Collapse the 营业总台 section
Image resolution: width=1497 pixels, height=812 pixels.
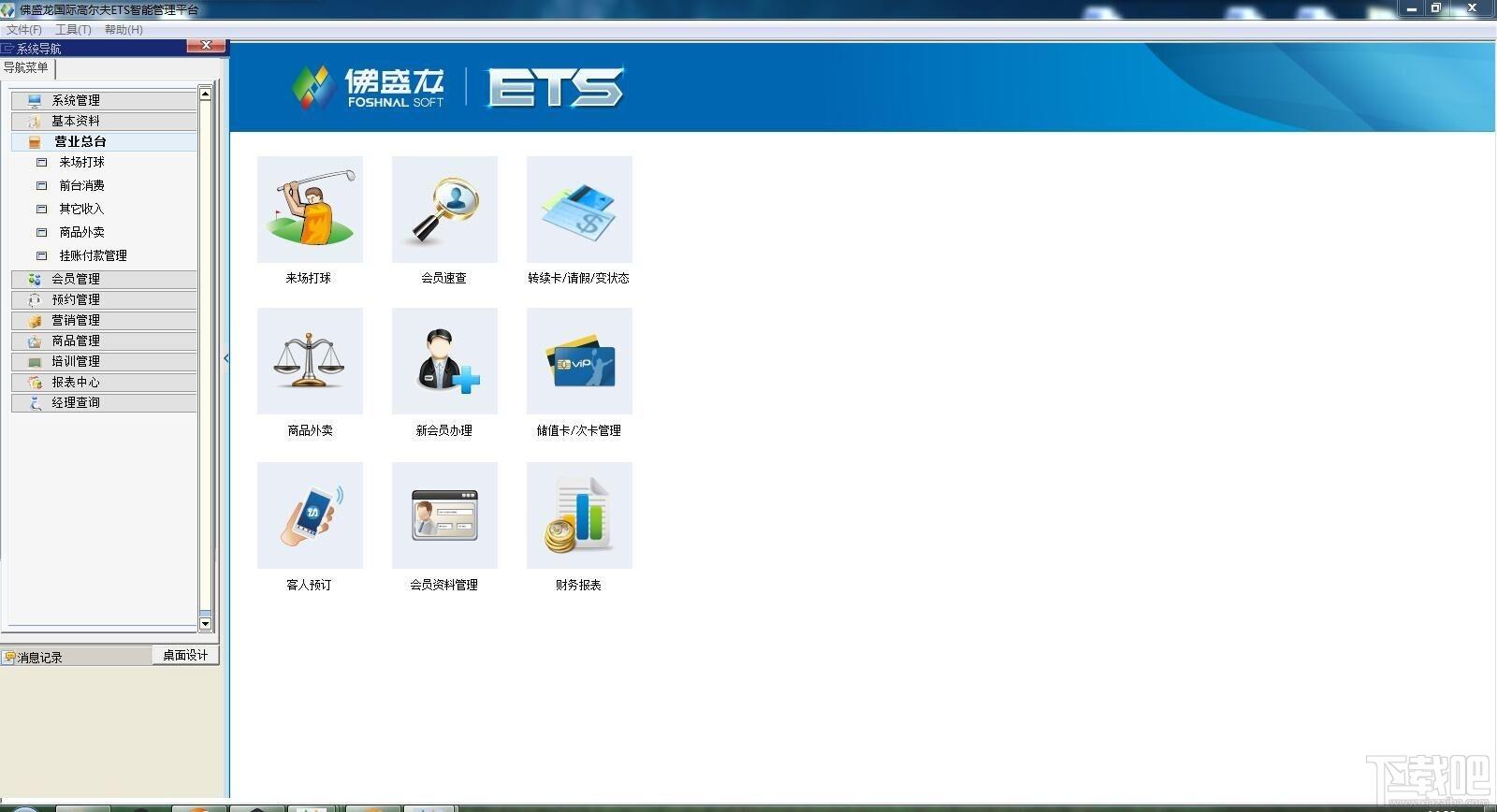point(104,141)
